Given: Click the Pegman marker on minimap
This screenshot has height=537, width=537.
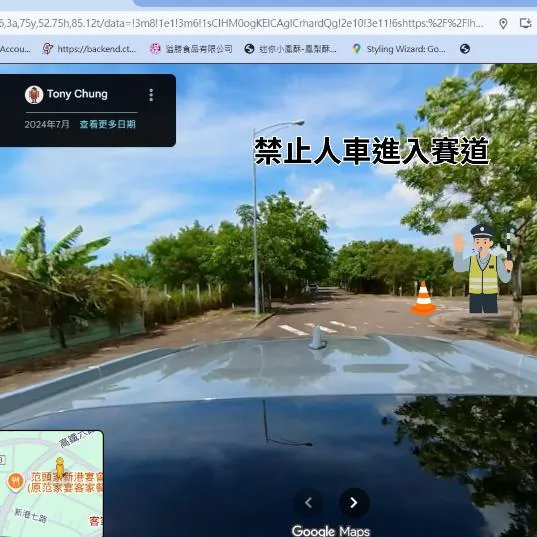Looking at the screenshot, I should [x=60, y=468].
